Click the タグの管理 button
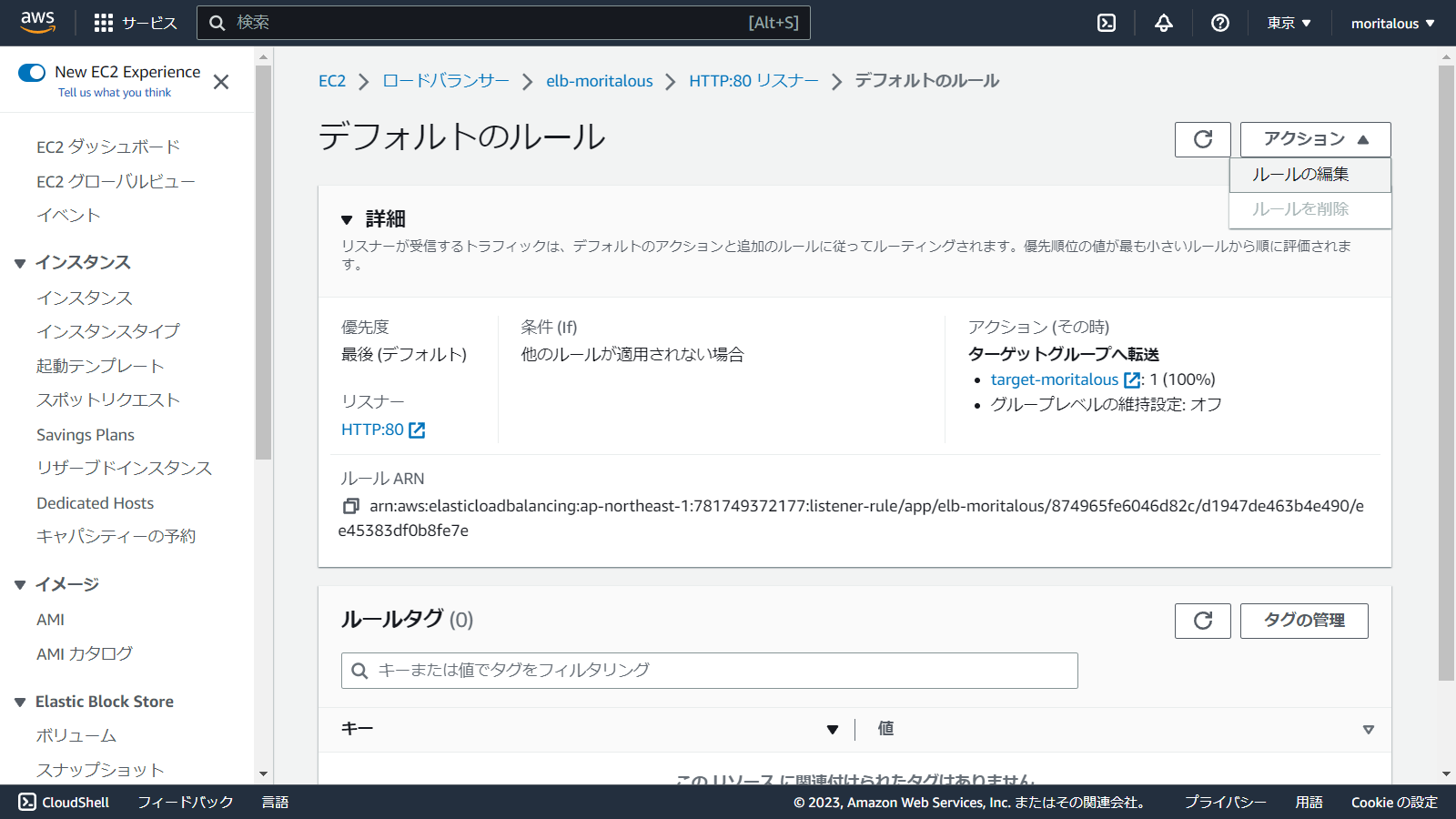 click(1303, 621)
